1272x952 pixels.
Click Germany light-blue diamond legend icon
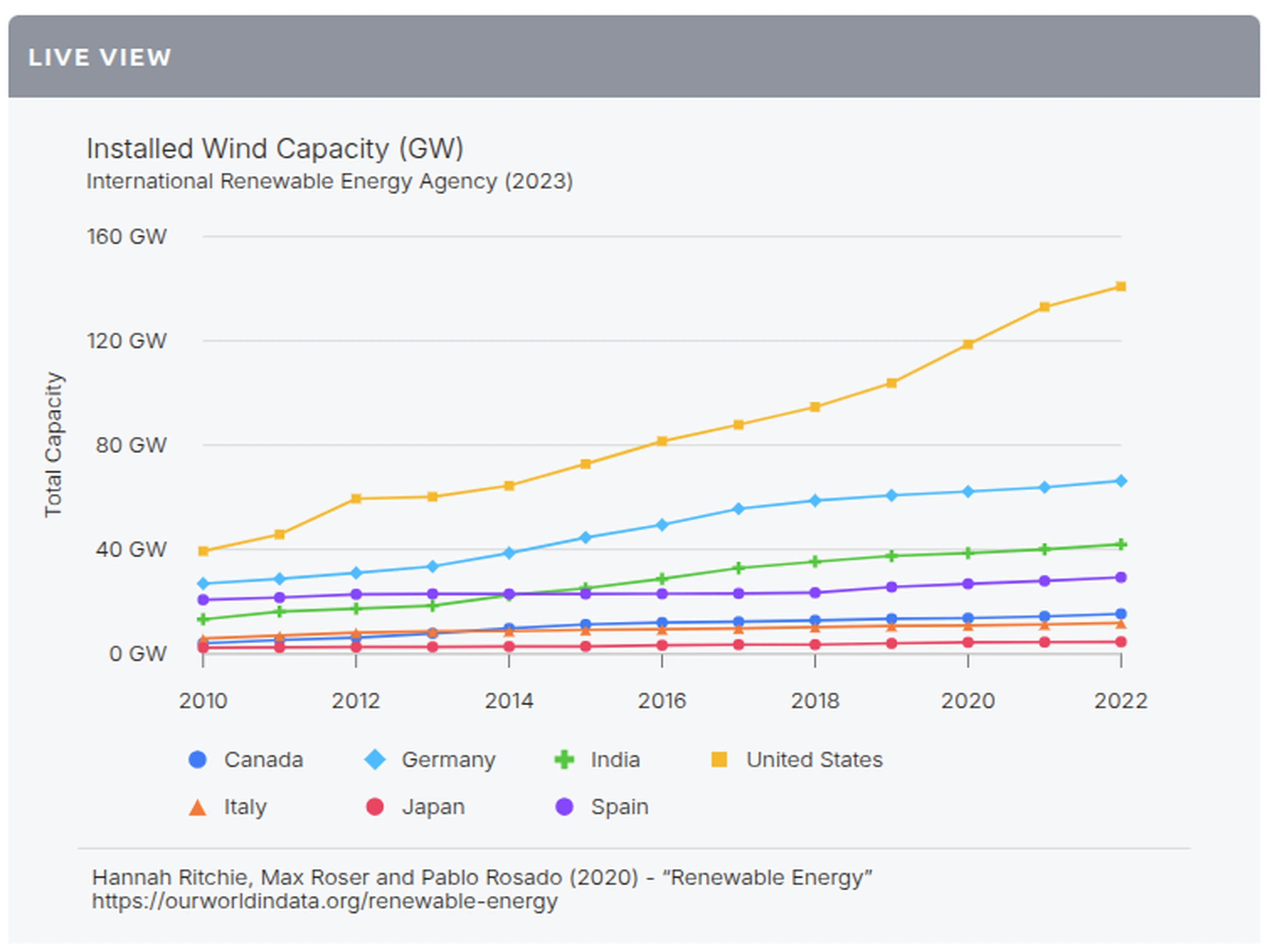pos(375,760)
